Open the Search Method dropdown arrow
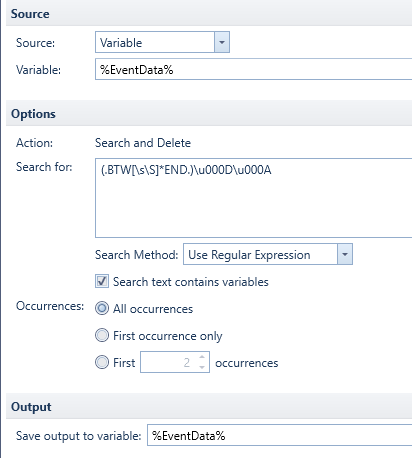The width and height of the screenshot is (412, 458). point(345,254)
